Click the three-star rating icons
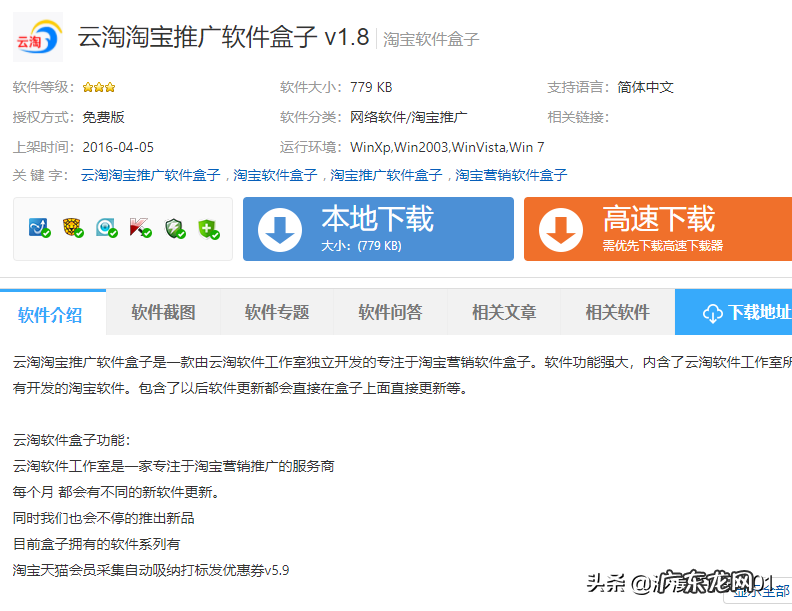 pos(99,87)
